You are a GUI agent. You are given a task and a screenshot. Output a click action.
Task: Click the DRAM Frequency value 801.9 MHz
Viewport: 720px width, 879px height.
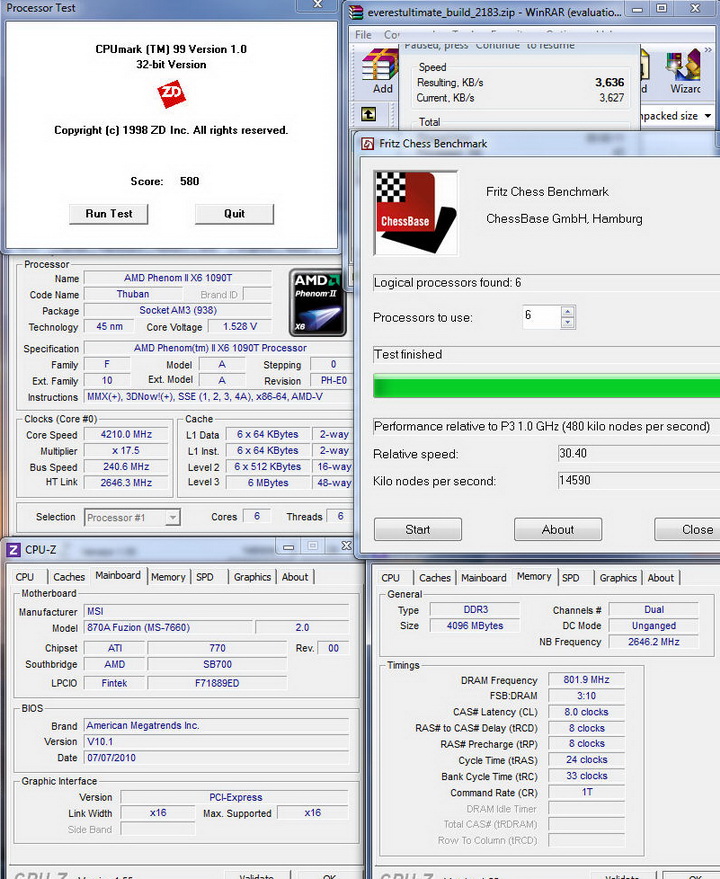(x=586, y=680)
